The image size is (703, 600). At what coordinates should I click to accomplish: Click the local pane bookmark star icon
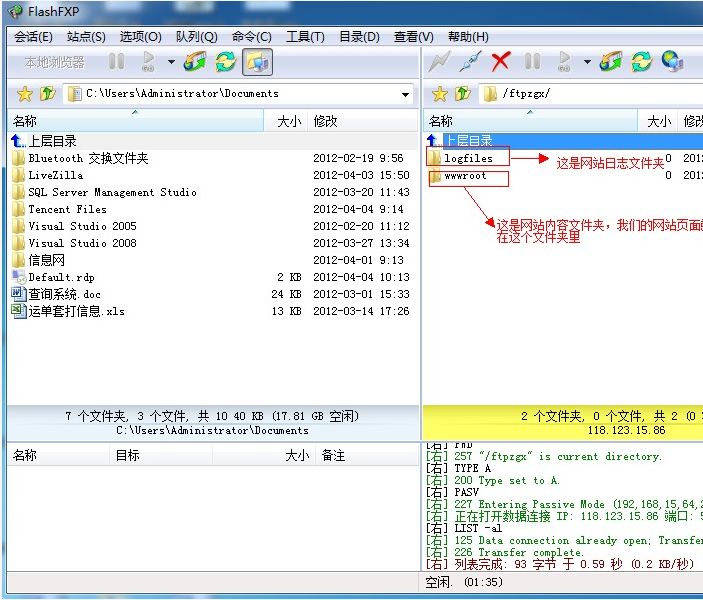click(25, 94)
